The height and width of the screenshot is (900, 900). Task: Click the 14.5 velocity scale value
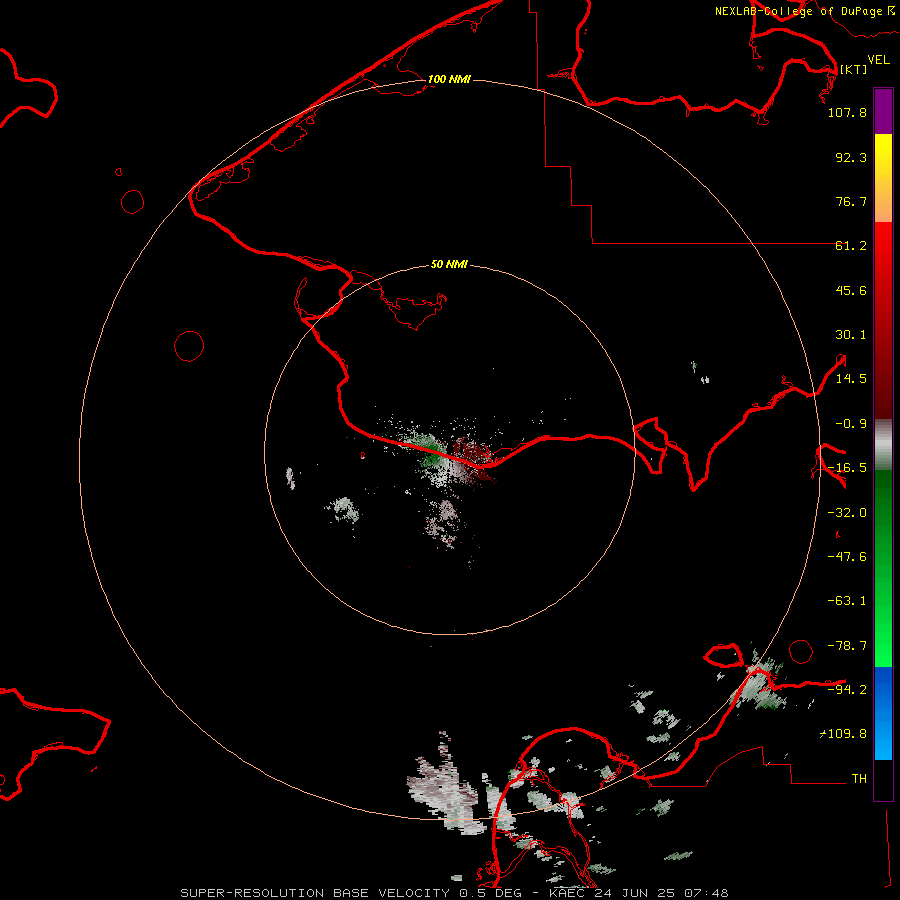pos(851,379)
